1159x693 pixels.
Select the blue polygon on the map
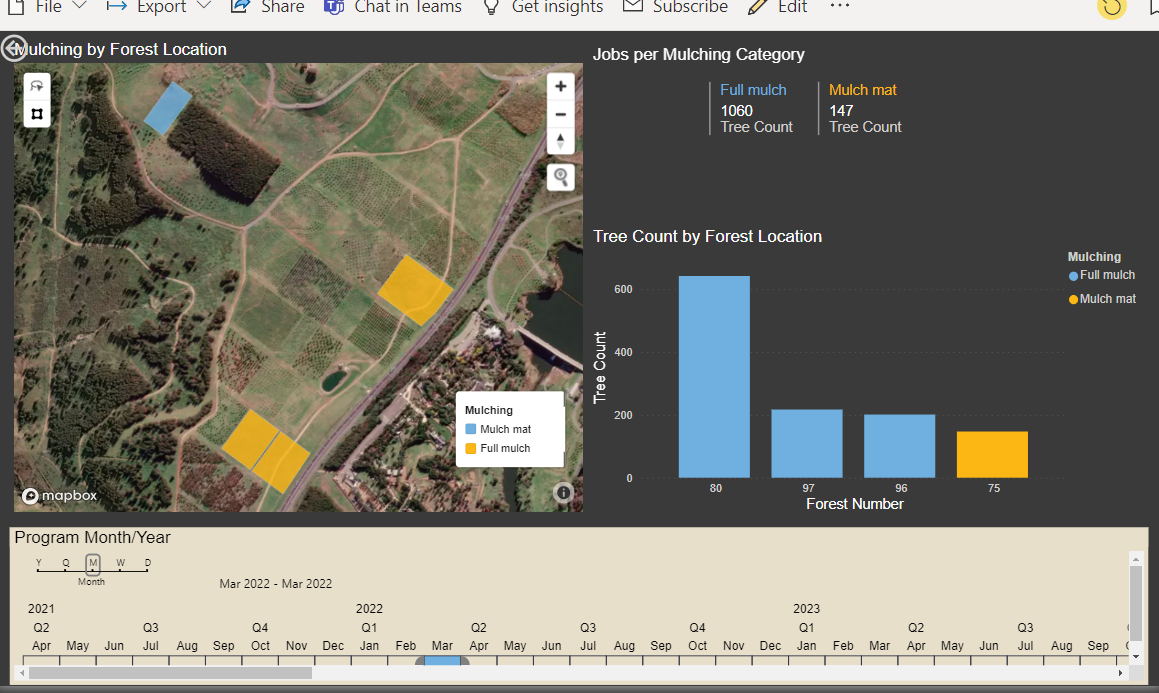(167, 108)
